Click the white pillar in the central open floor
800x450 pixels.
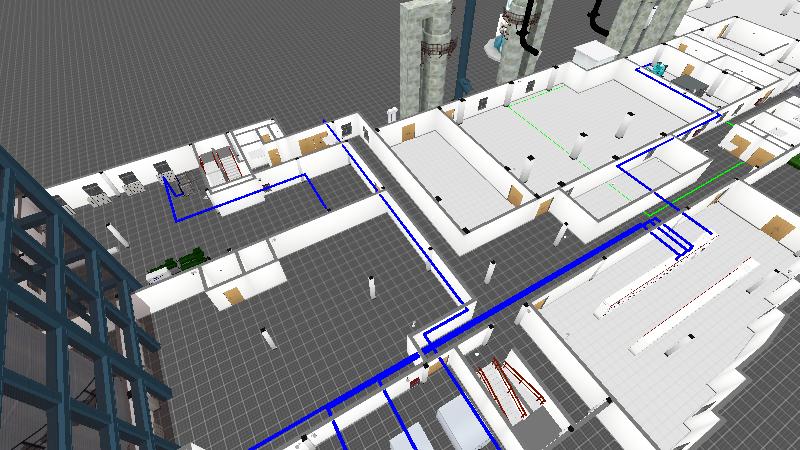[371, 287]
